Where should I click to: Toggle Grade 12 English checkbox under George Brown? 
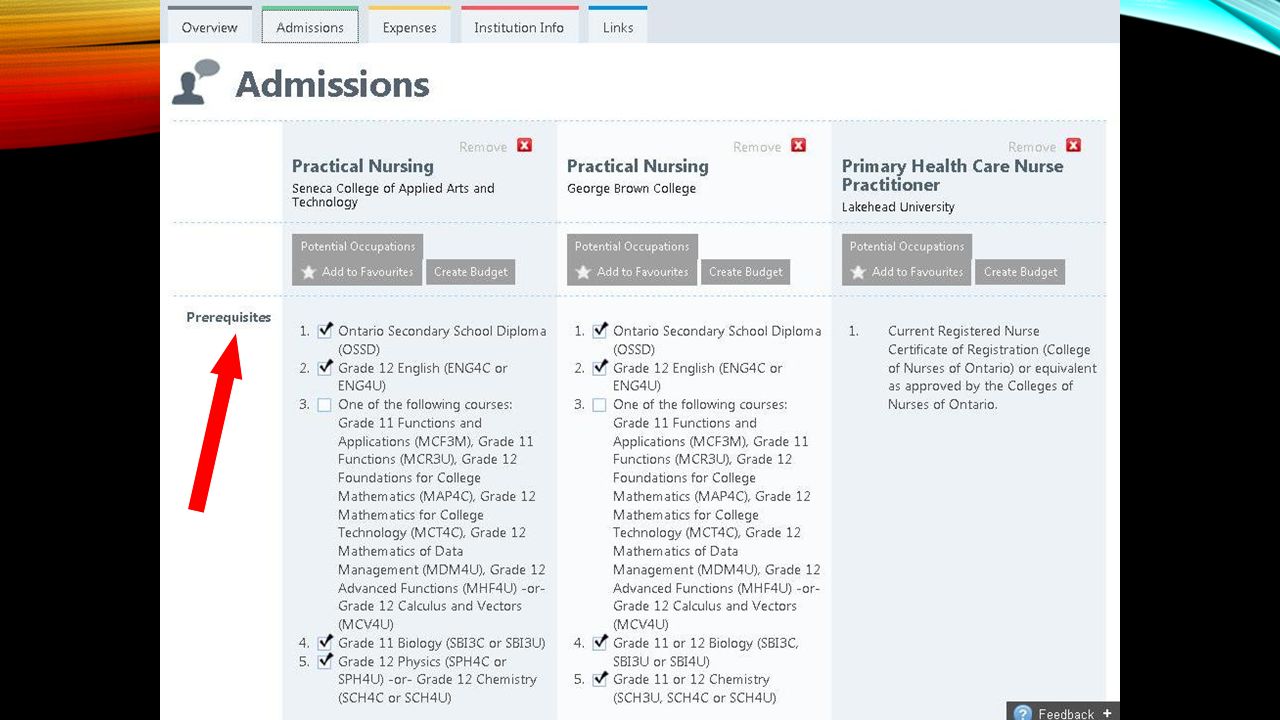point(599,368)
